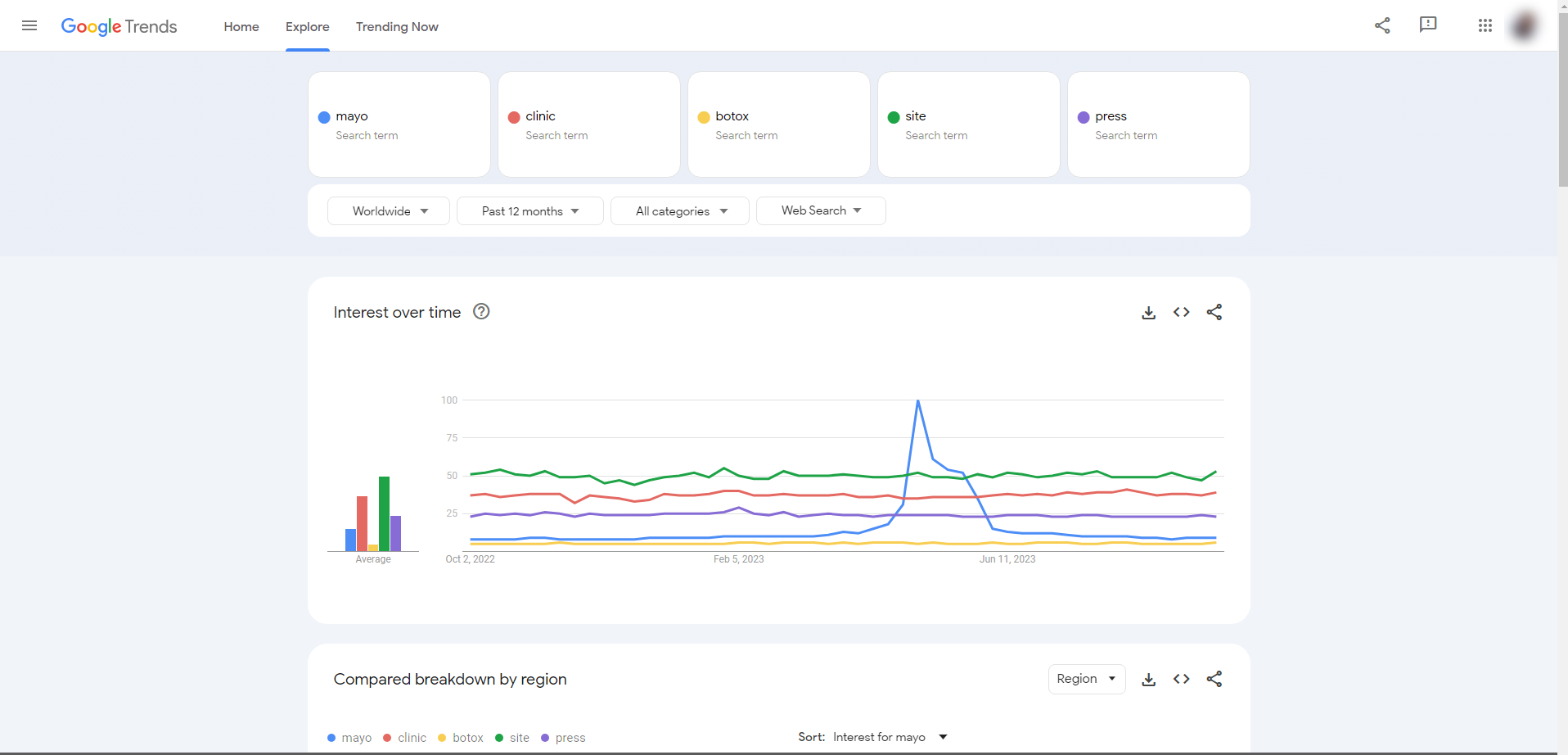This screenshot has height=755, width=1568.
Task: Click the purple press average bar
Action: (395, 533)
